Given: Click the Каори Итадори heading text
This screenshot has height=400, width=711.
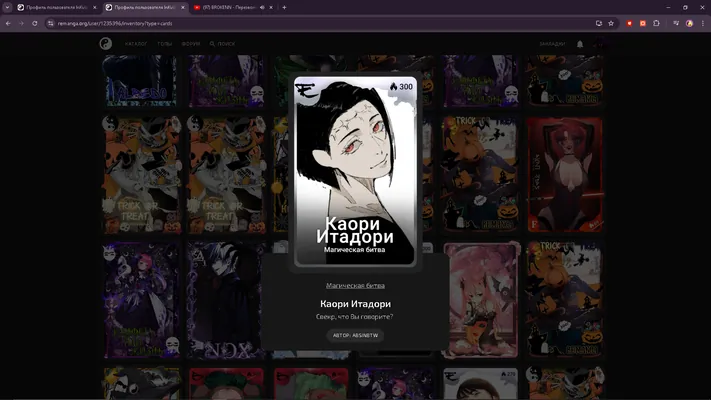Looking at the screenshot, I should (x=356, y=304).
